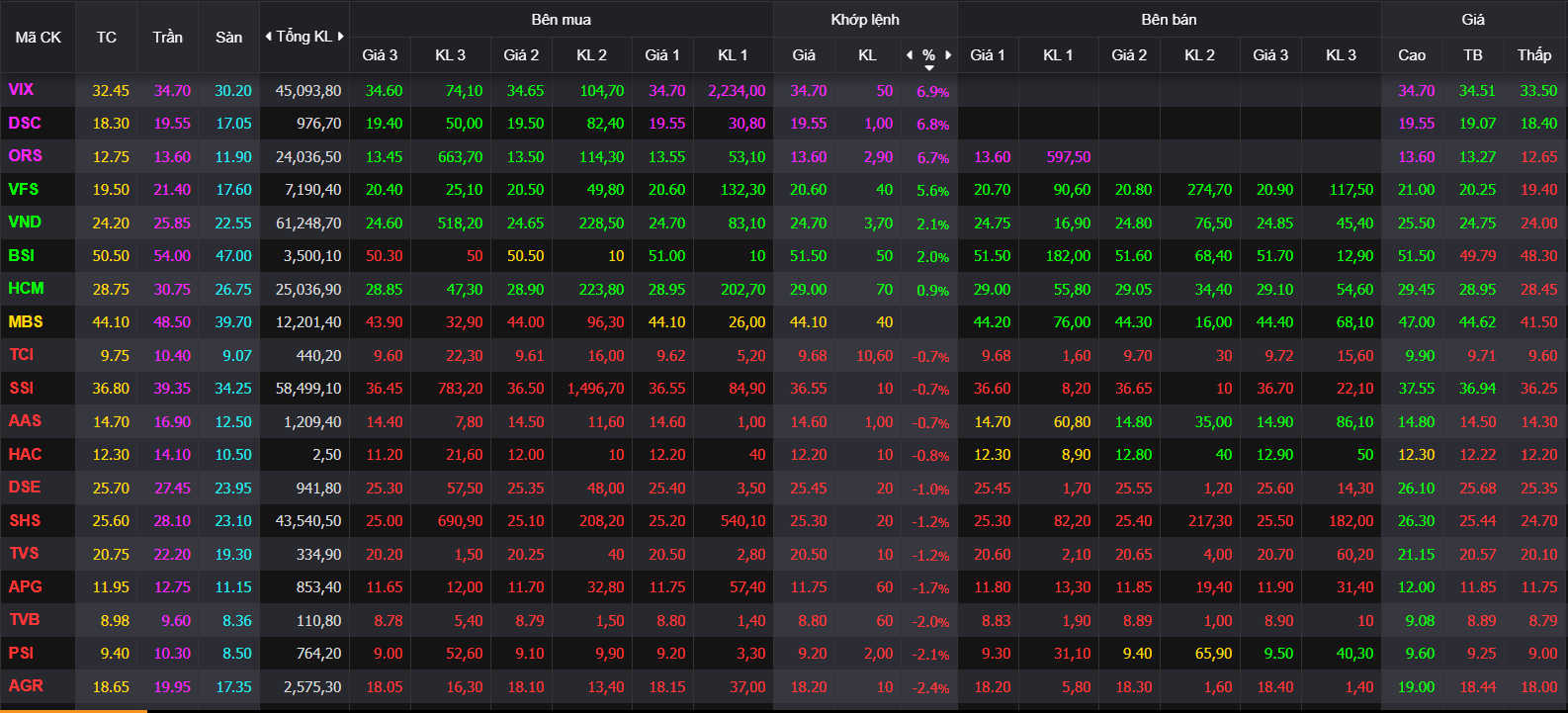Click the Bên mua group header

[561, 20]
